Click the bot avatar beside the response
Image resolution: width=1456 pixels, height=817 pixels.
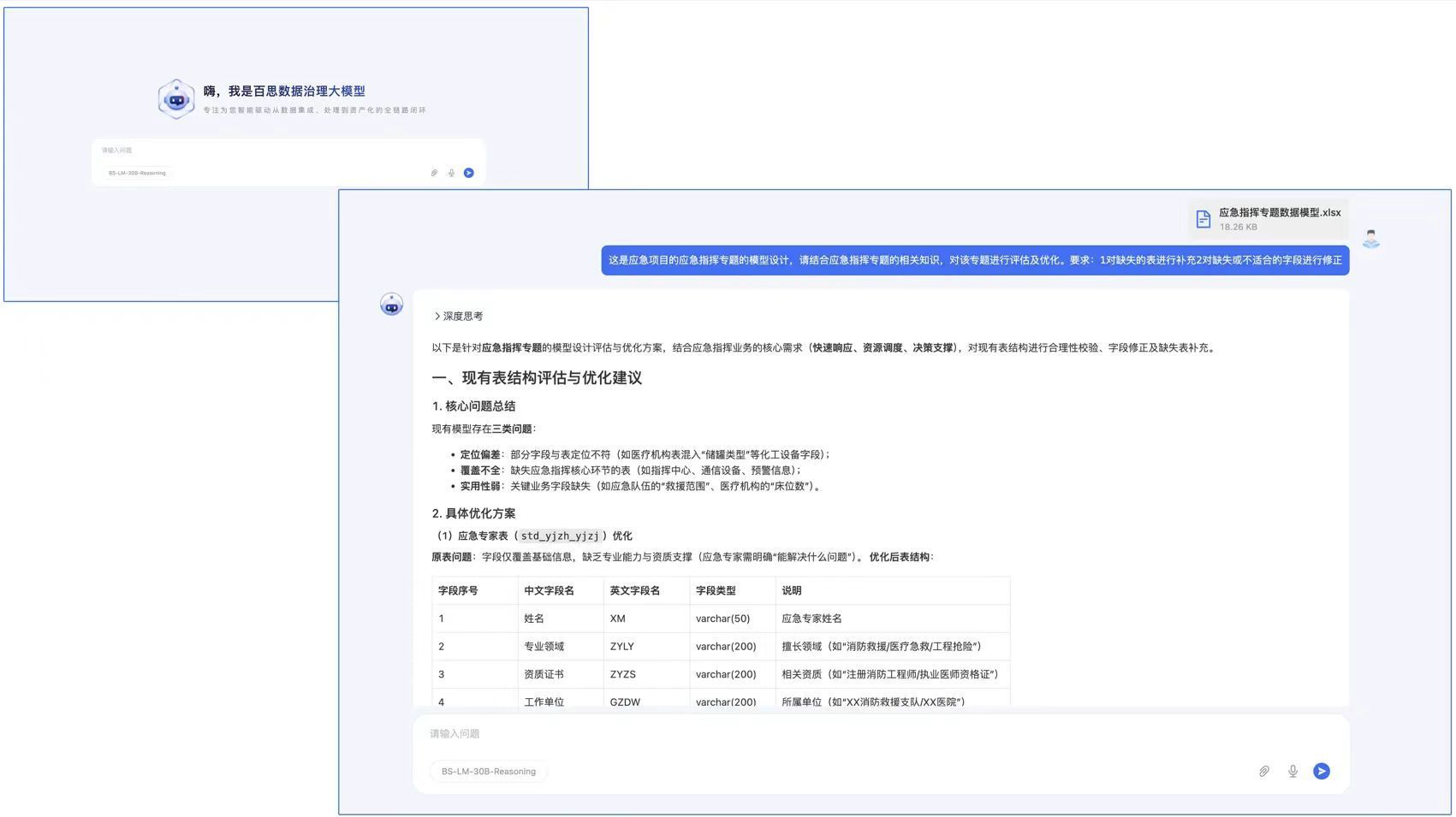click(x=391, y=305)
